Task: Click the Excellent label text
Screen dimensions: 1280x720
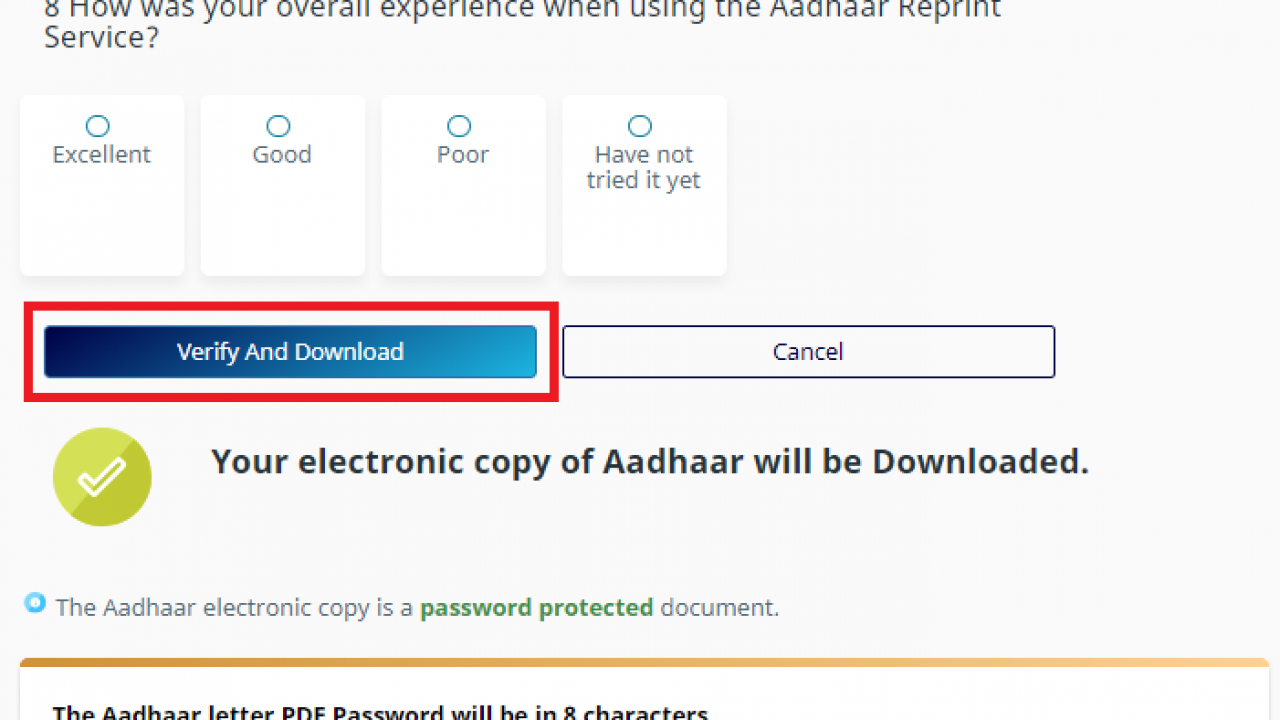Action: [x=101, y=155]
